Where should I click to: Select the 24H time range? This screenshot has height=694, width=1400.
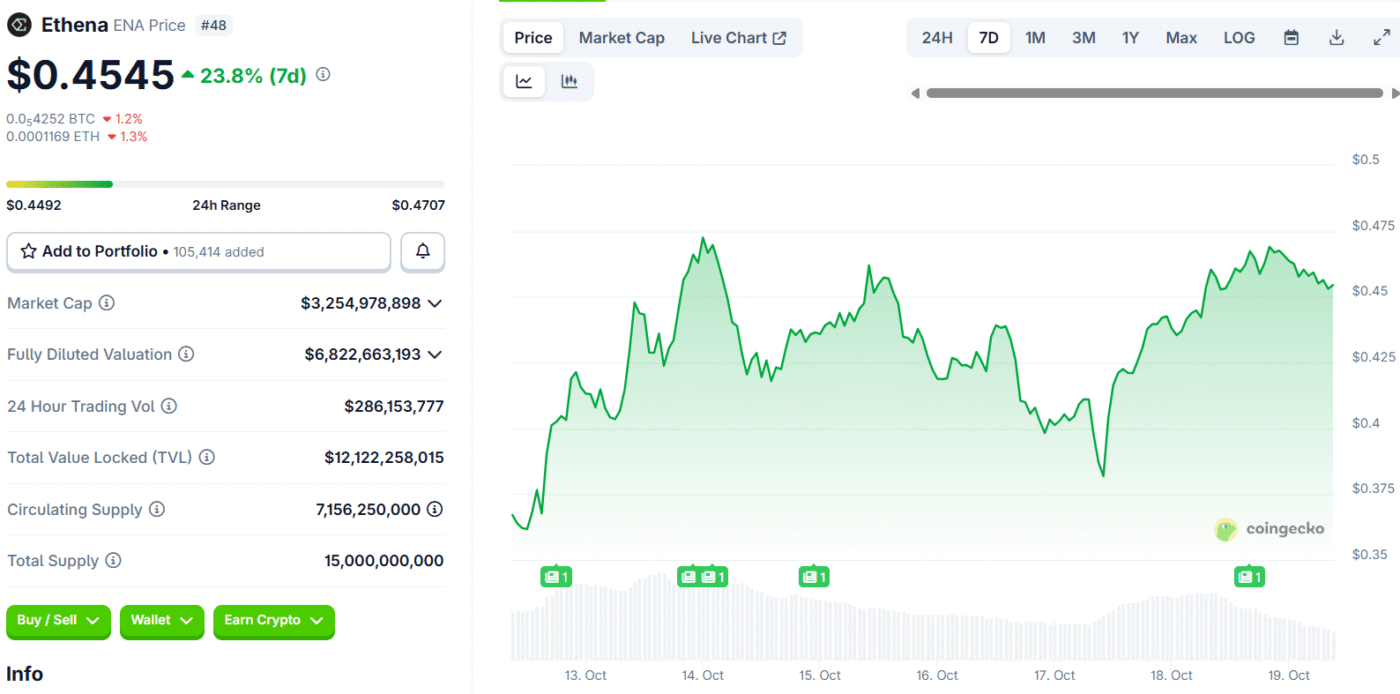(937, 38)
